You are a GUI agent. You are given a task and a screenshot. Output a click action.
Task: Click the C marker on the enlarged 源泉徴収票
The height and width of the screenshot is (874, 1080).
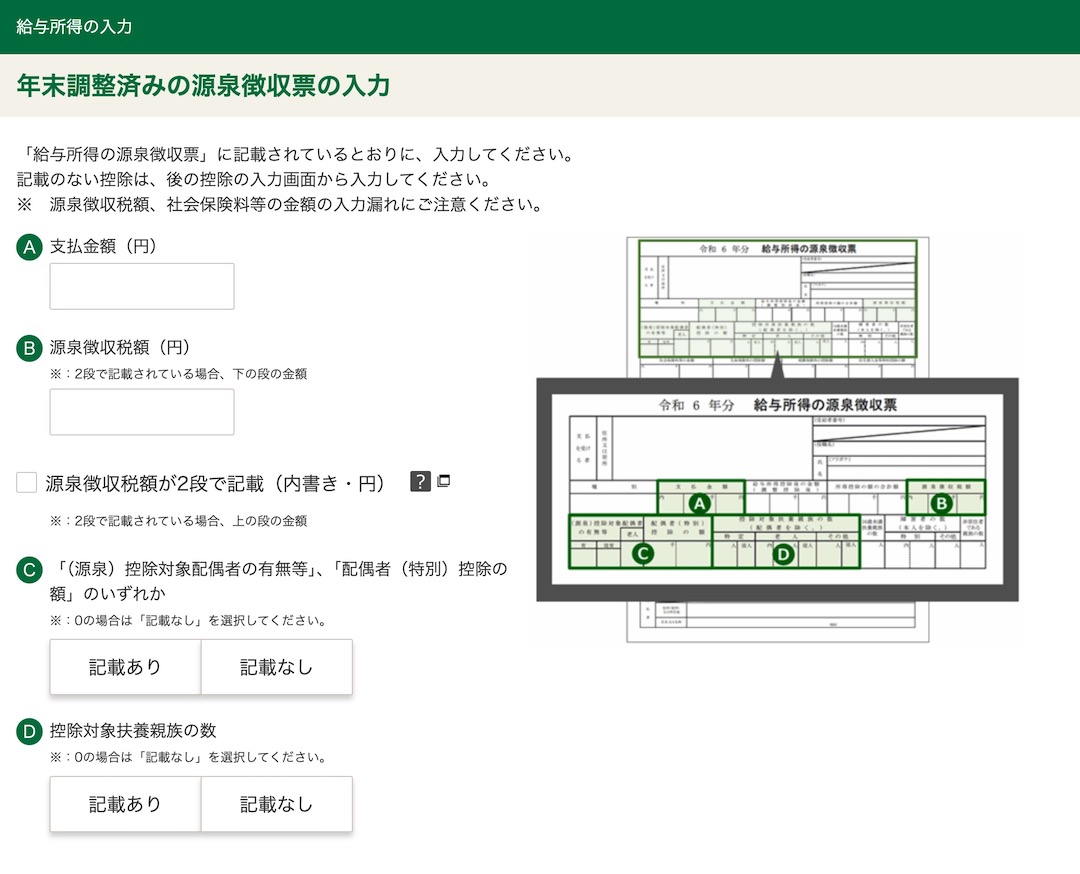pos(643,554)
